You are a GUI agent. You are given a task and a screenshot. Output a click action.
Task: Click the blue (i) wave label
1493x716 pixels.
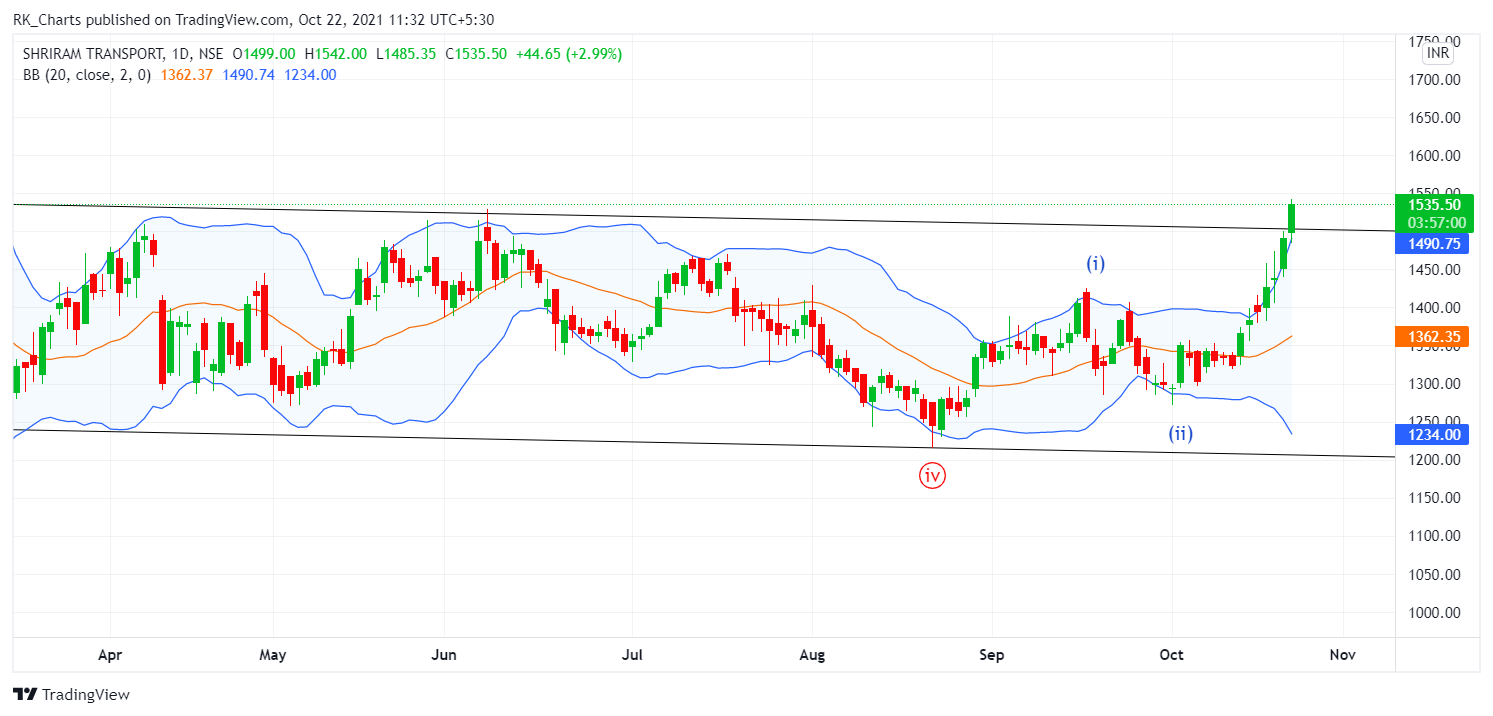[1096, 264]
